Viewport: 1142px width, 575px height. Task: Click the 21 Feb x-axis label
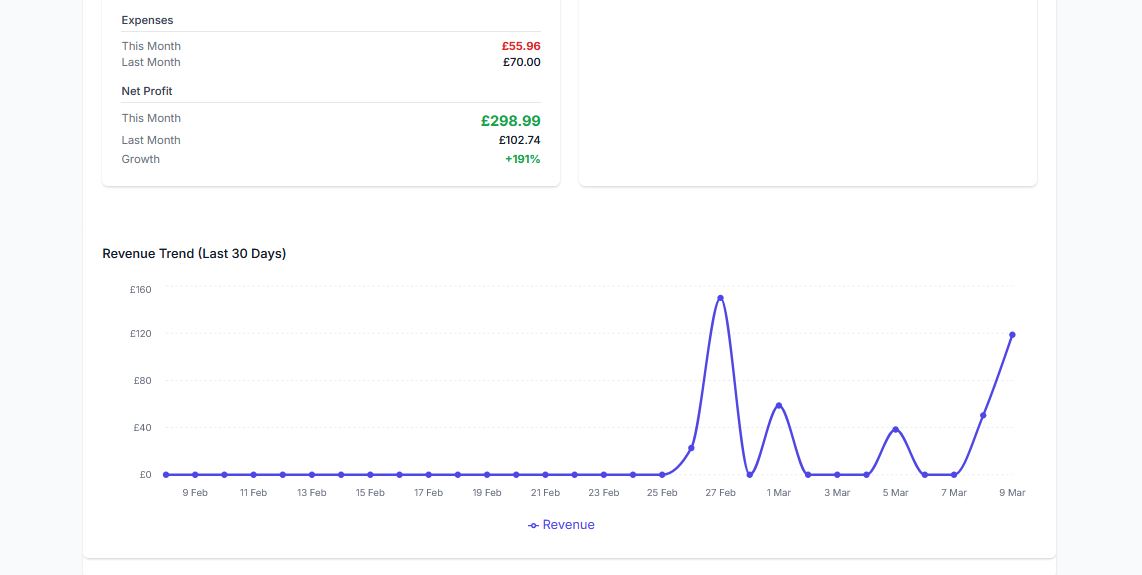pyautogui.click(x=546, y=493)
